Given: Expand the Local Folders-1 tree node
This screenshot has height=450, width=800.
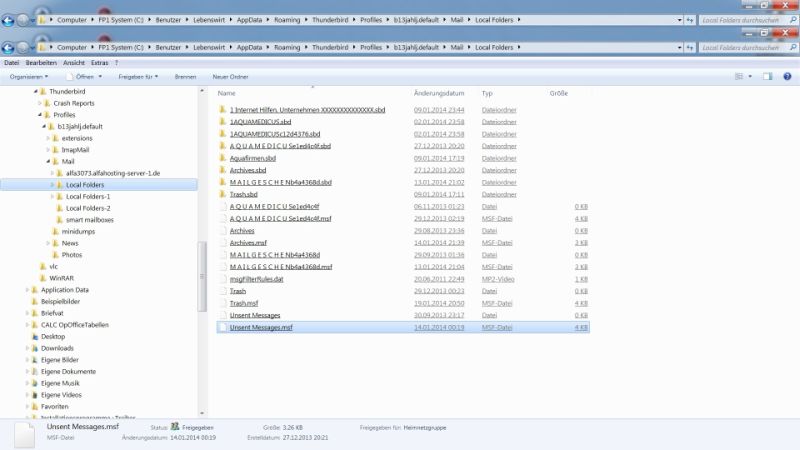Looking at the screenshot, I should [52, 196].
